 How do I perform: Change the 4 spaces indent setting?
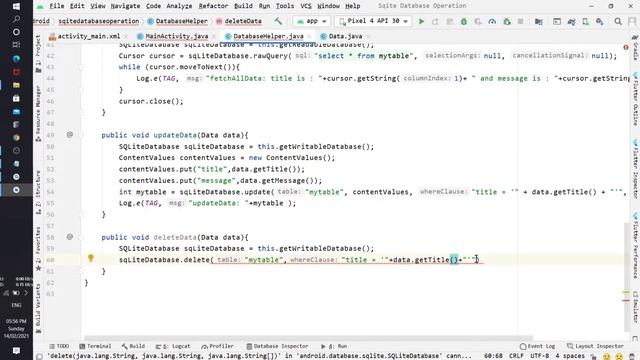(570, 356)
